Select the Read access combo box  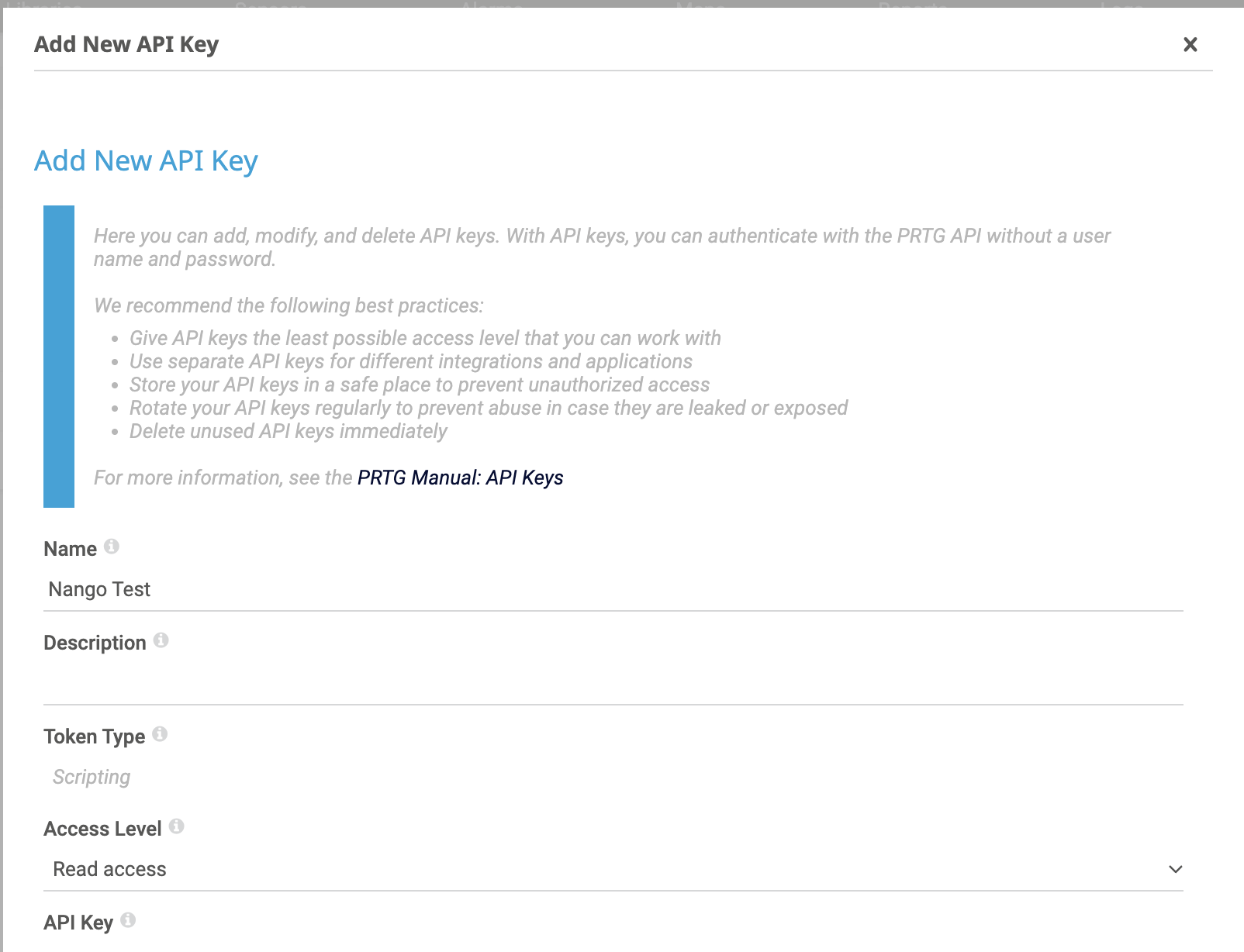click(613, 869)
